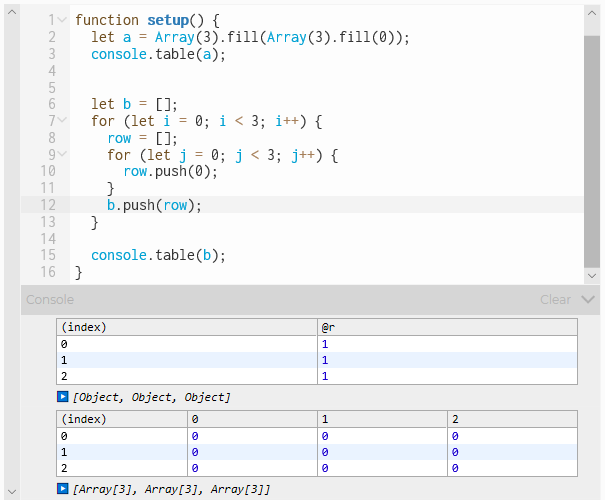Collapse the inner for loop fold arrow on line 9
The image size is (605, 500).
coord(62,154)
